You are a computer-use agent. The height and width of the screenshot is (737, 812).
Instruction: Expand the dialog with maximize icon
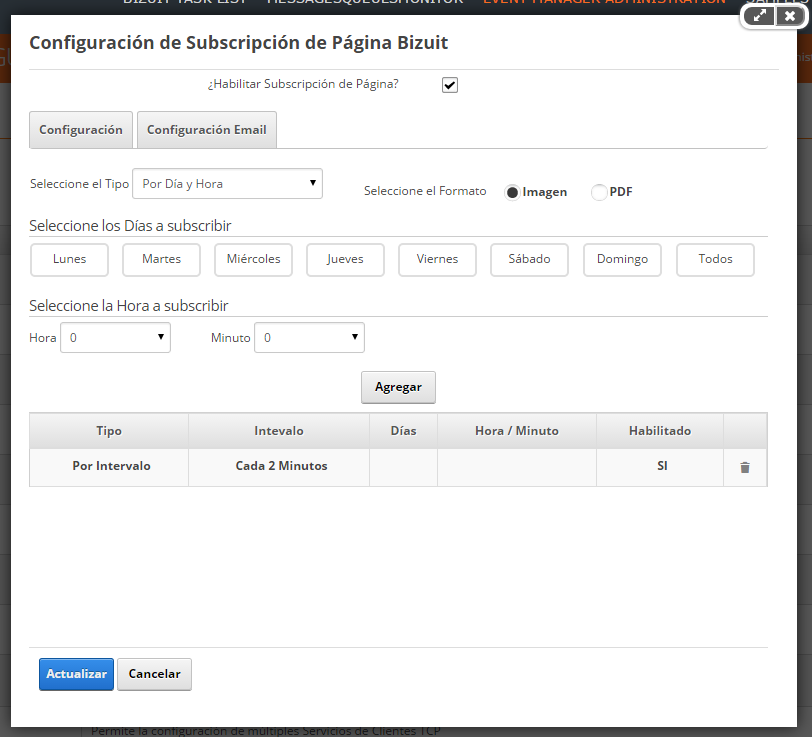[759, 16]
